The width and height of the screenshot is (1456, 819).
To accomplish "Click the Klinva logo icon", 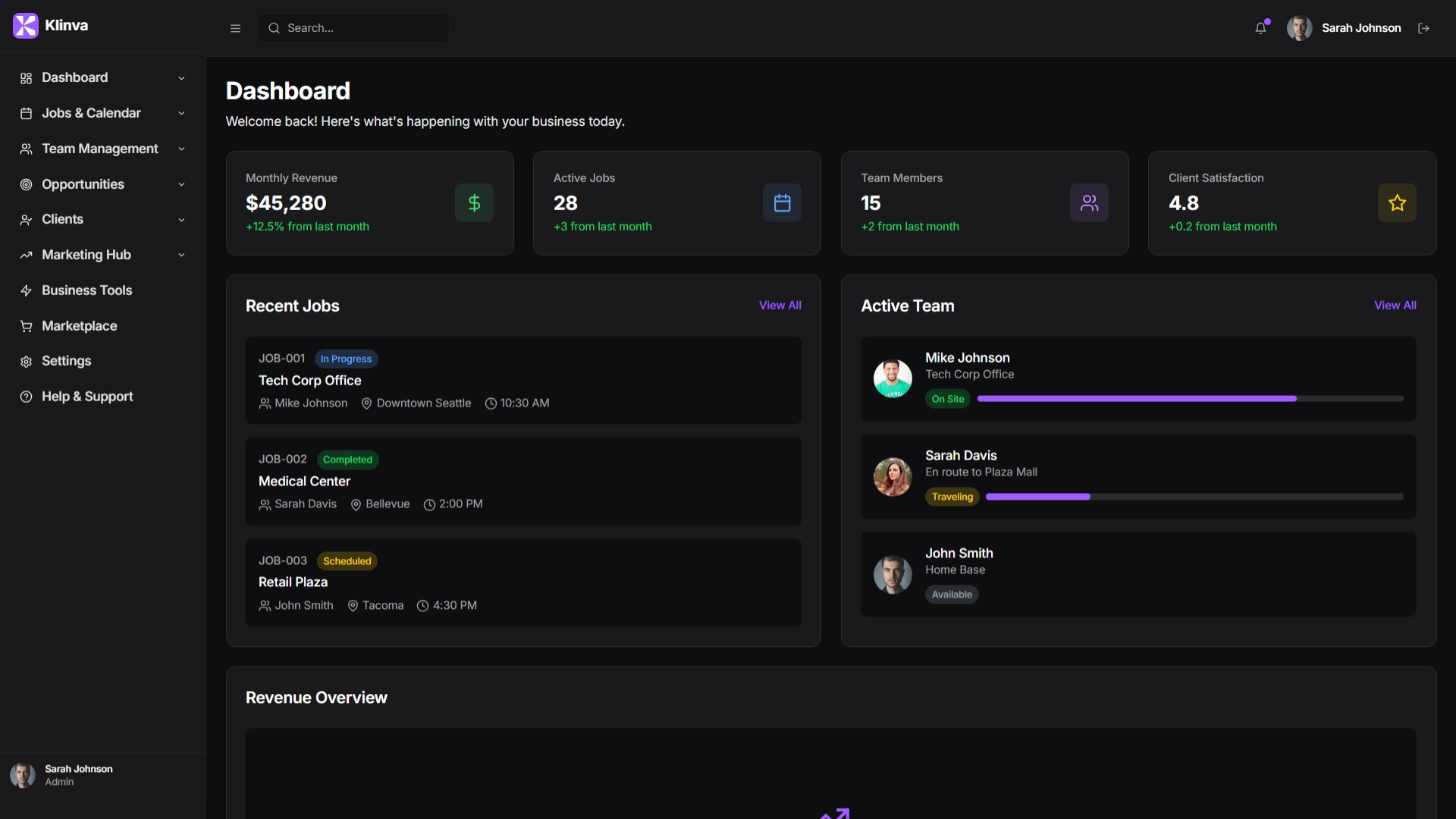I will pyautogui.click(x=25, y=26).
